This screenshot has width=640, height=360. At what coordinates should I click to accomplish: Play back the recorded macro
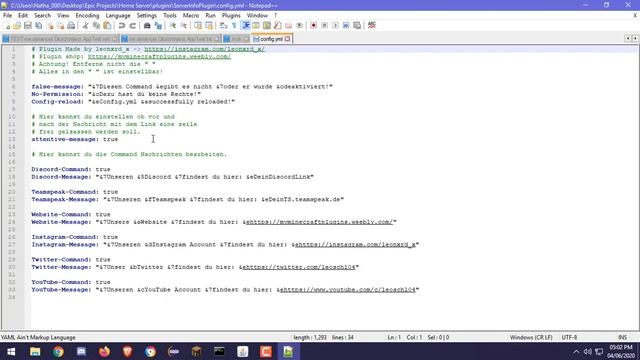336,25
